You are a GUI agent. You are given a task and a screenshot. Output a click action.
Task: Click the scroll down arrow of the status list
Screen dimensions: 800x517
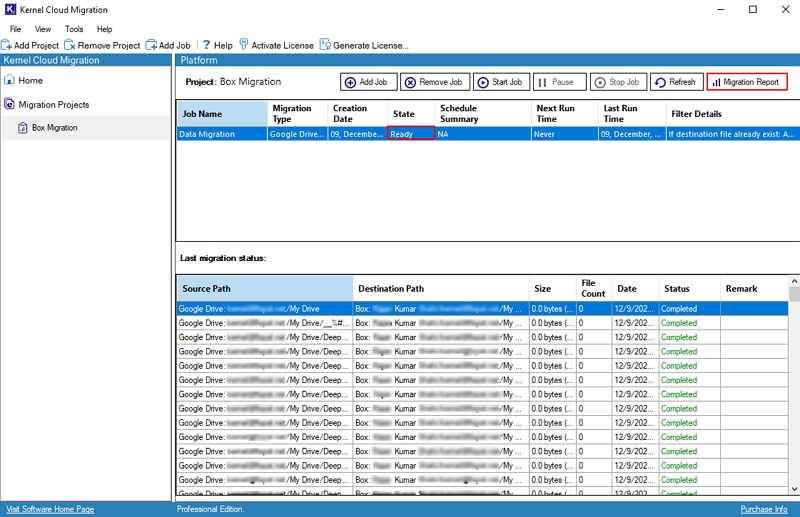[794, 489]
